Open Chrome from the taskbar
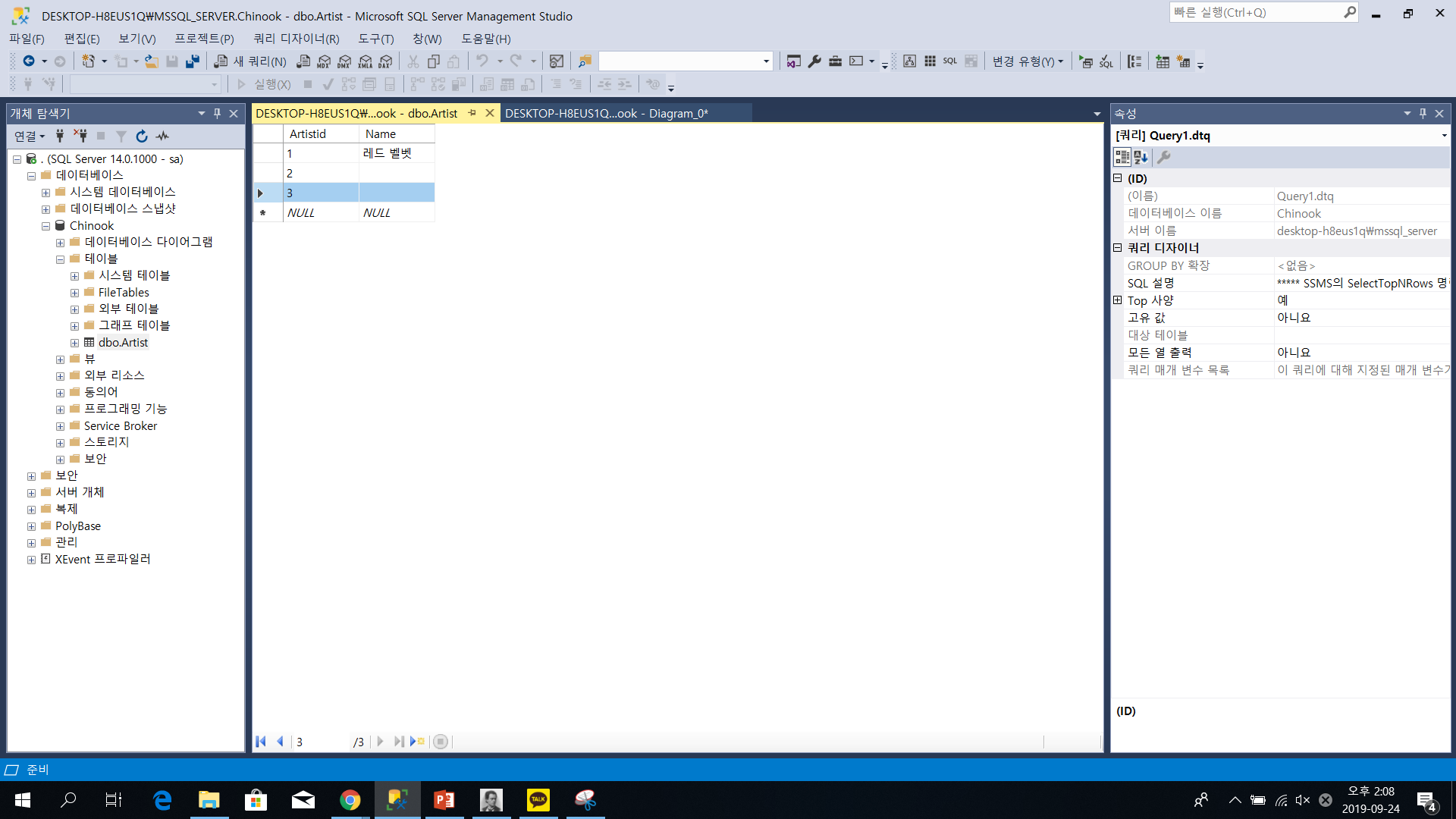This screenshot has width=1456, height=819. (350, 800)
